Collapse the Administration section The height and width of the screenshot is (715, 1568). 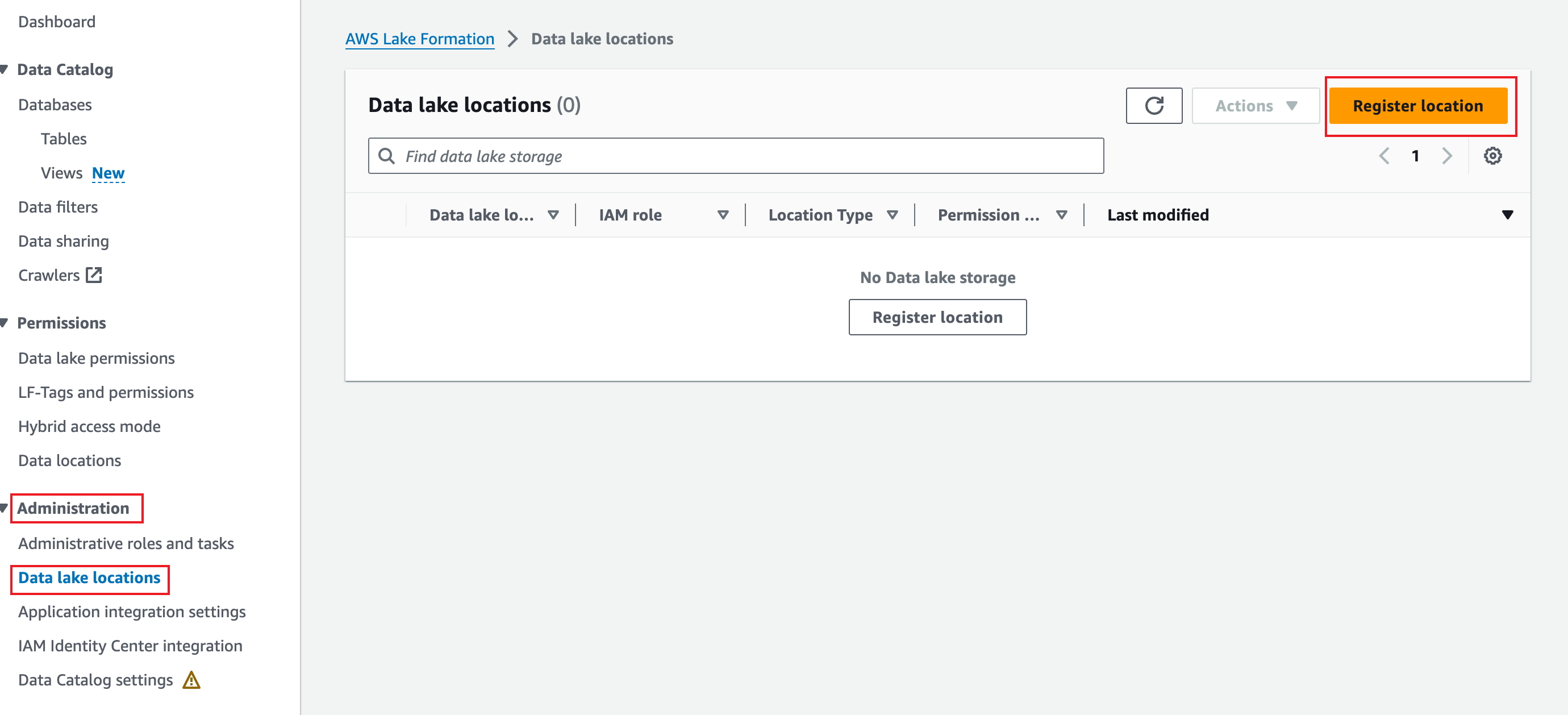pos(3,508)
